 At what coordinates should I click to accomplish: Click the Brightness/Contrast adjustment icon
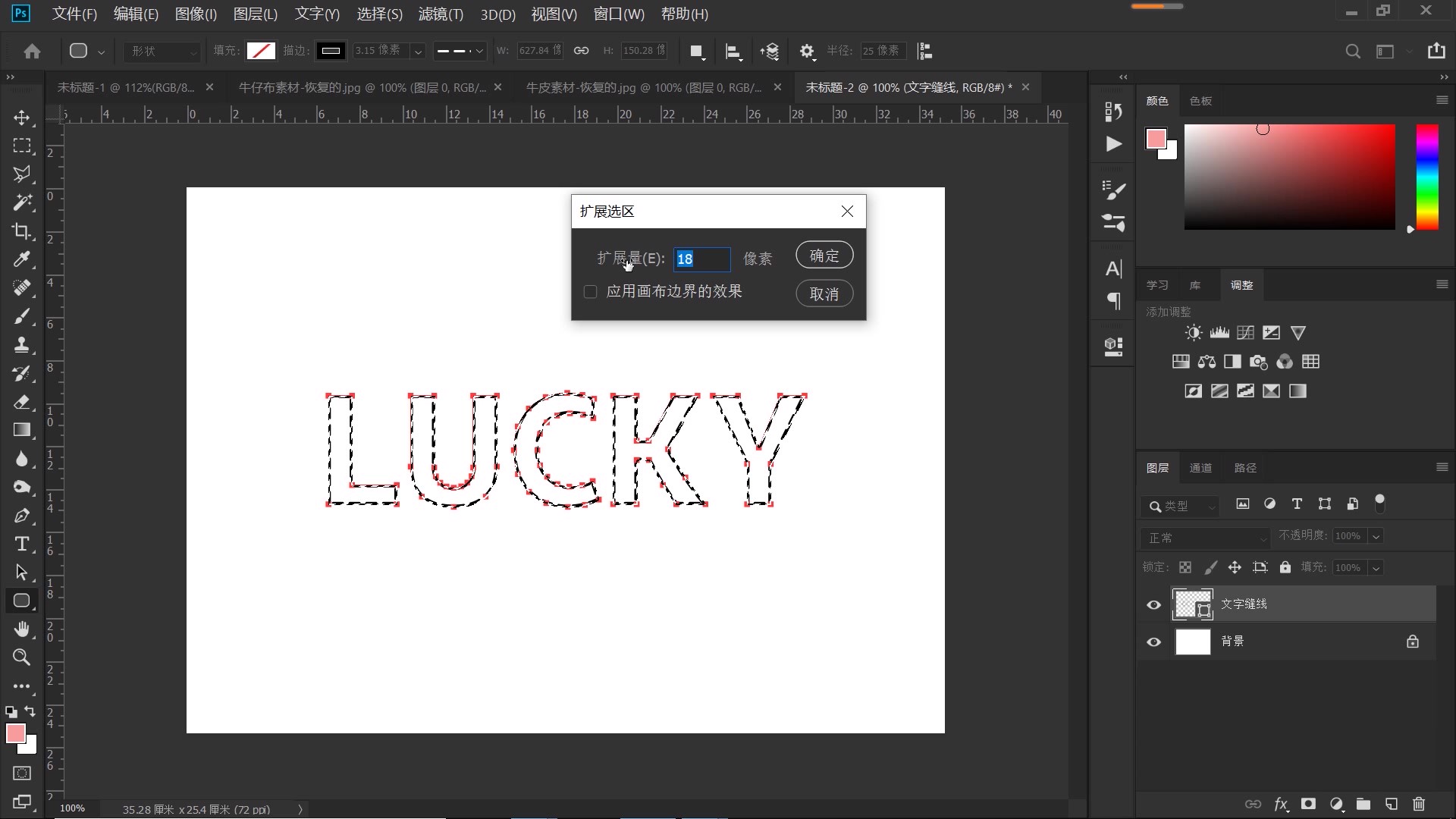pos(1193,333)
